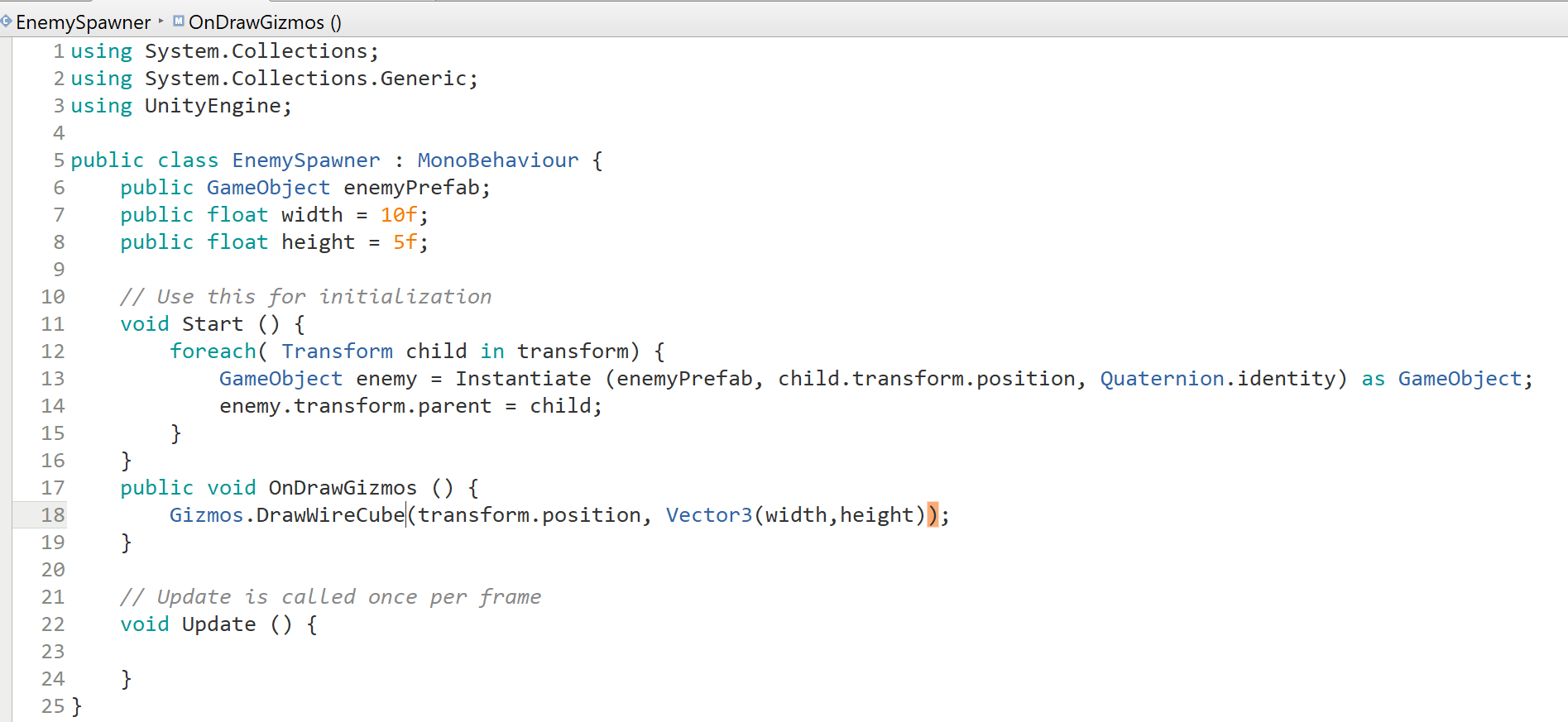The height and width of the screenshot is (722, 1568).
Task: Click the 'Use this for initialization' comment
Action: click(306, 297)
